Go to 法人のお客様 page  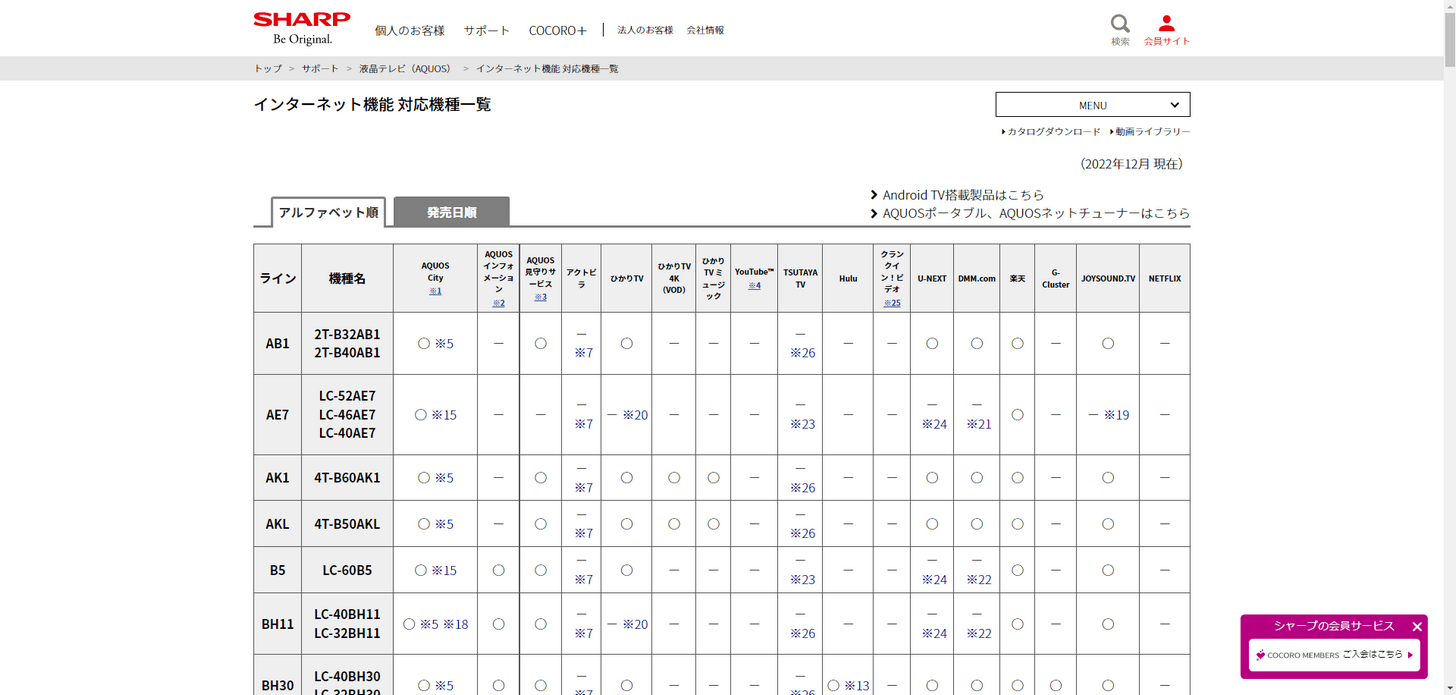click(x=645, y=30)
